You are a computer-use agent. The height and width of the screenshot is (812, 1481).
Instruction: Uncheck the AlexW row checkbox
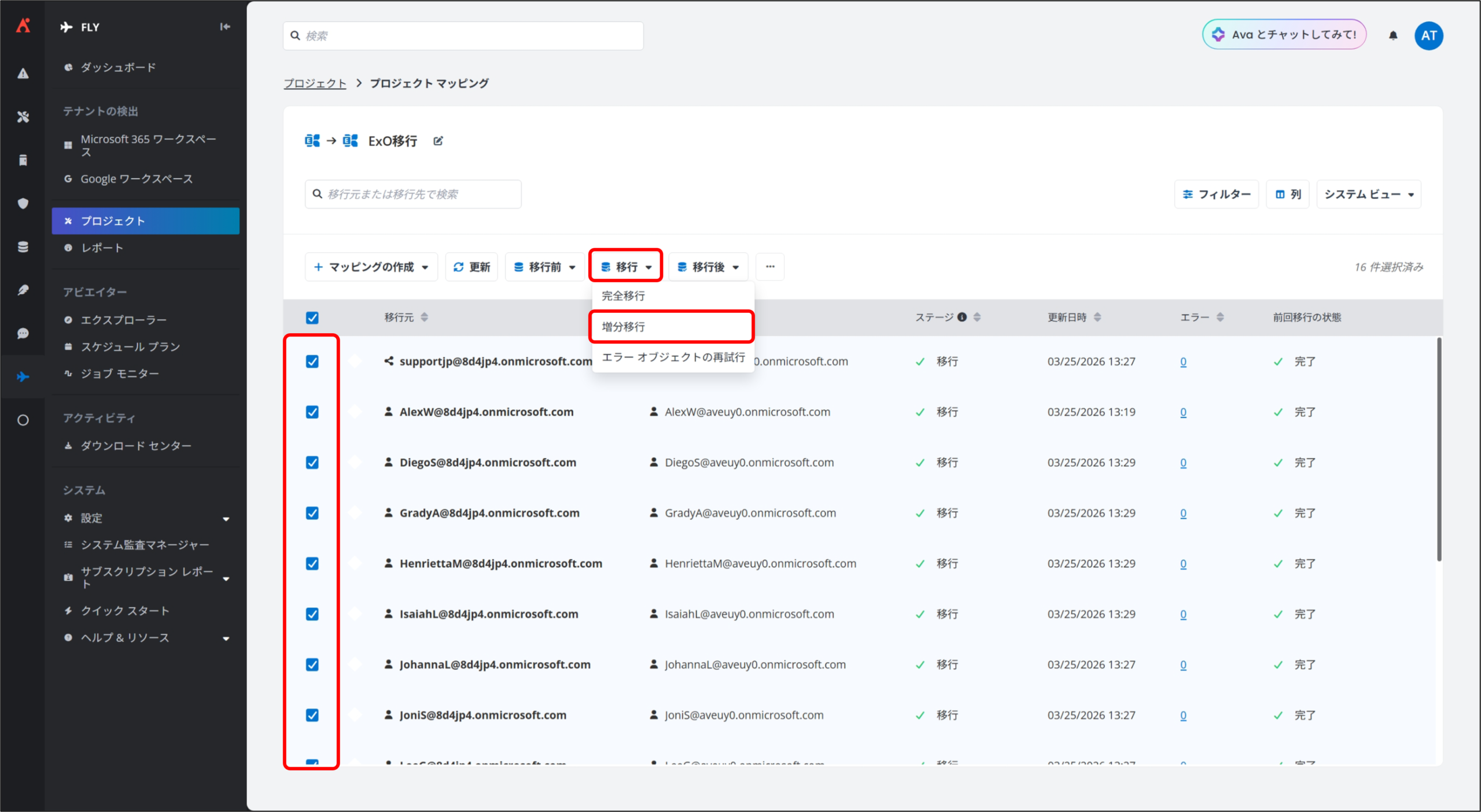pos(312,412)
